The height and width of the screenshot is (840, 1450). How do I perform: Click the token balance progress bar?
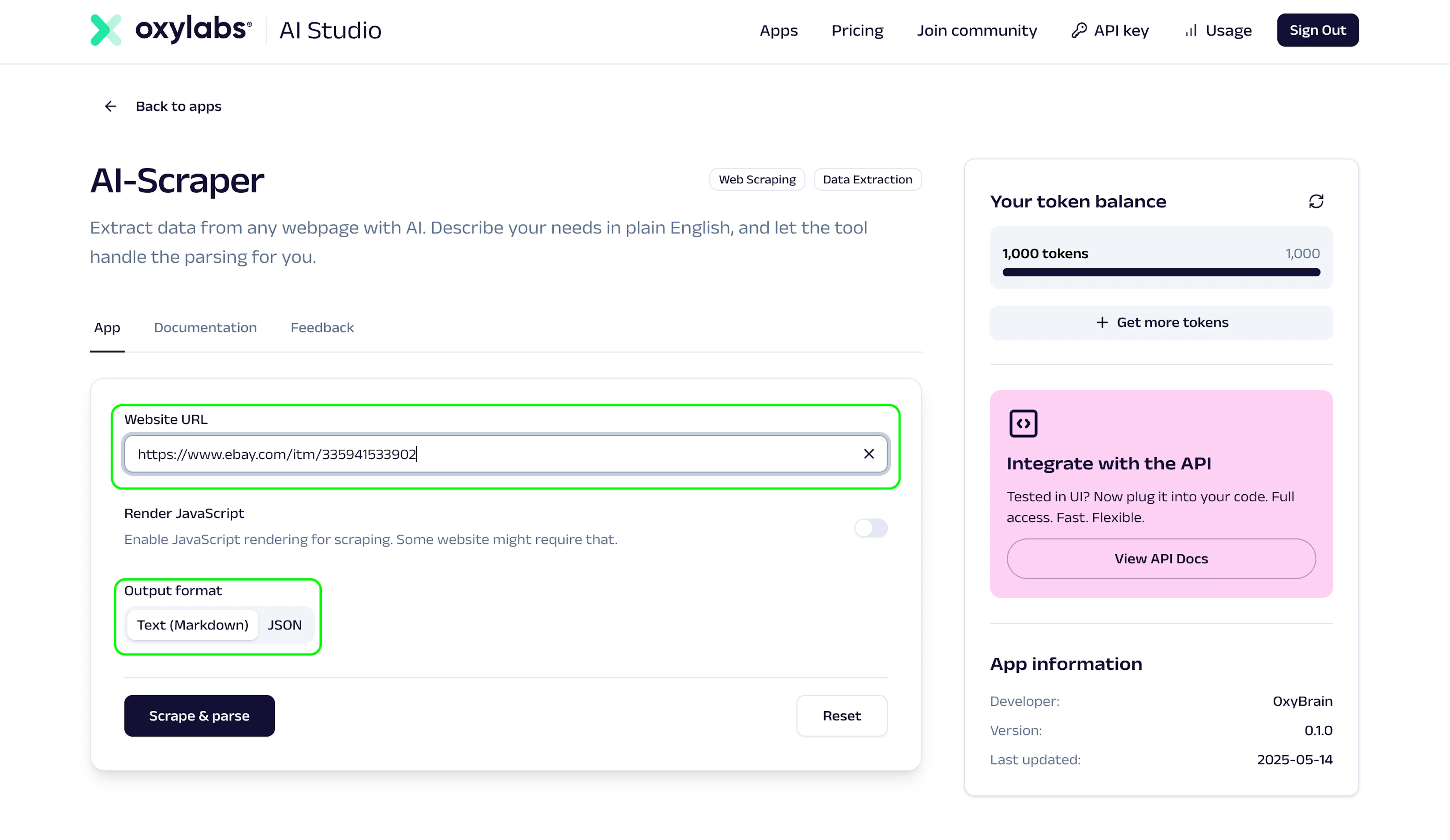point(1161,272)
